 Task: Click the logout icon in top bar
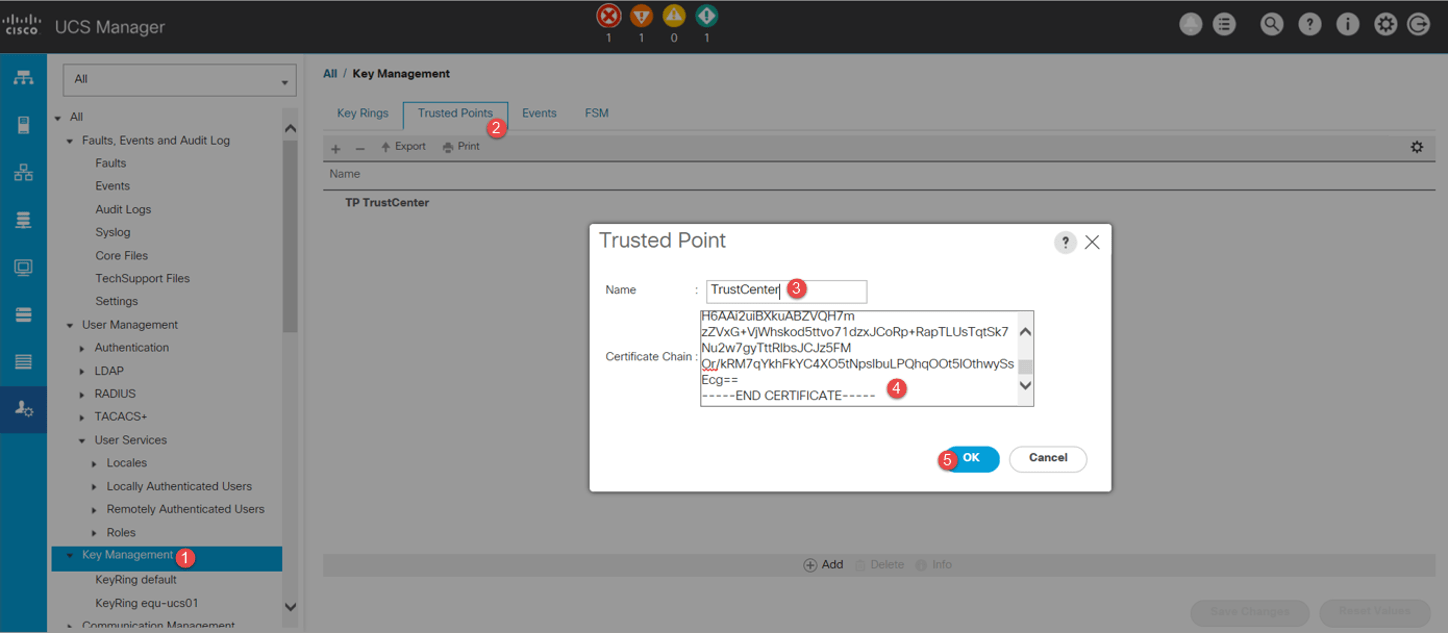coord(1418,25)
